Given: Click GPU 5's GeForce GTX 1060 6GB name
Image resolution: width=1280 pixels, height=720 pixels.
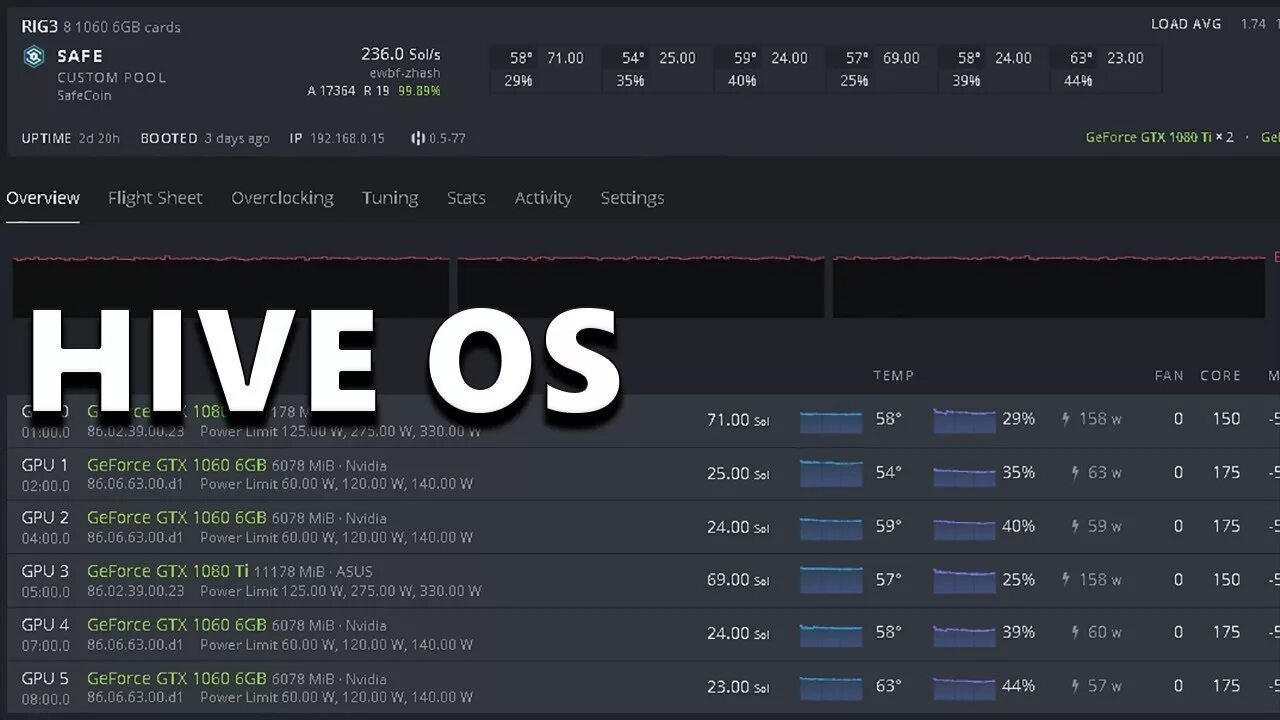Looking at the screenshot, I should [177, 678].
